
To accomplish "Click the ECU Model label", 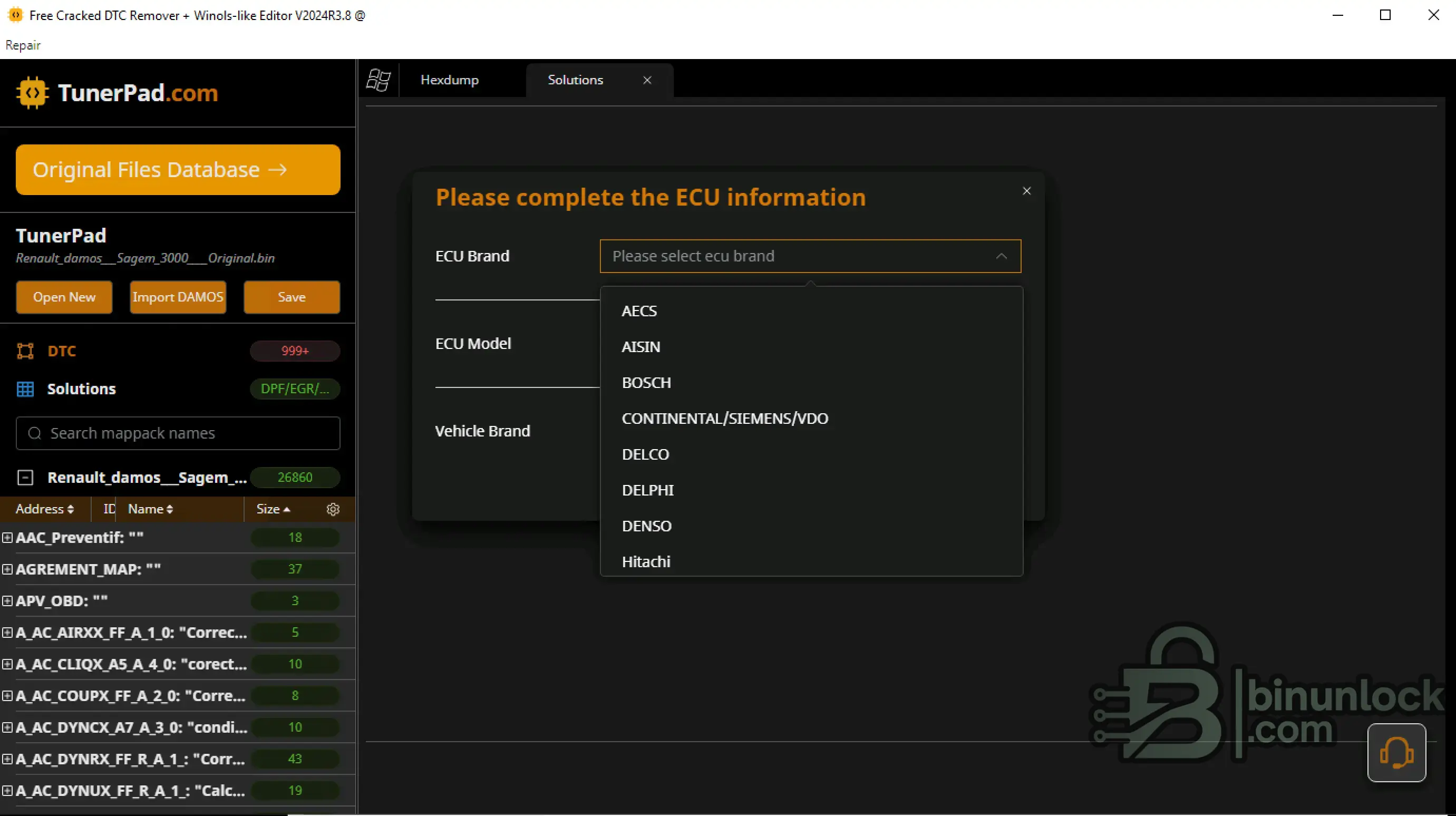I will pyautogui.click(x=473, y=344).
